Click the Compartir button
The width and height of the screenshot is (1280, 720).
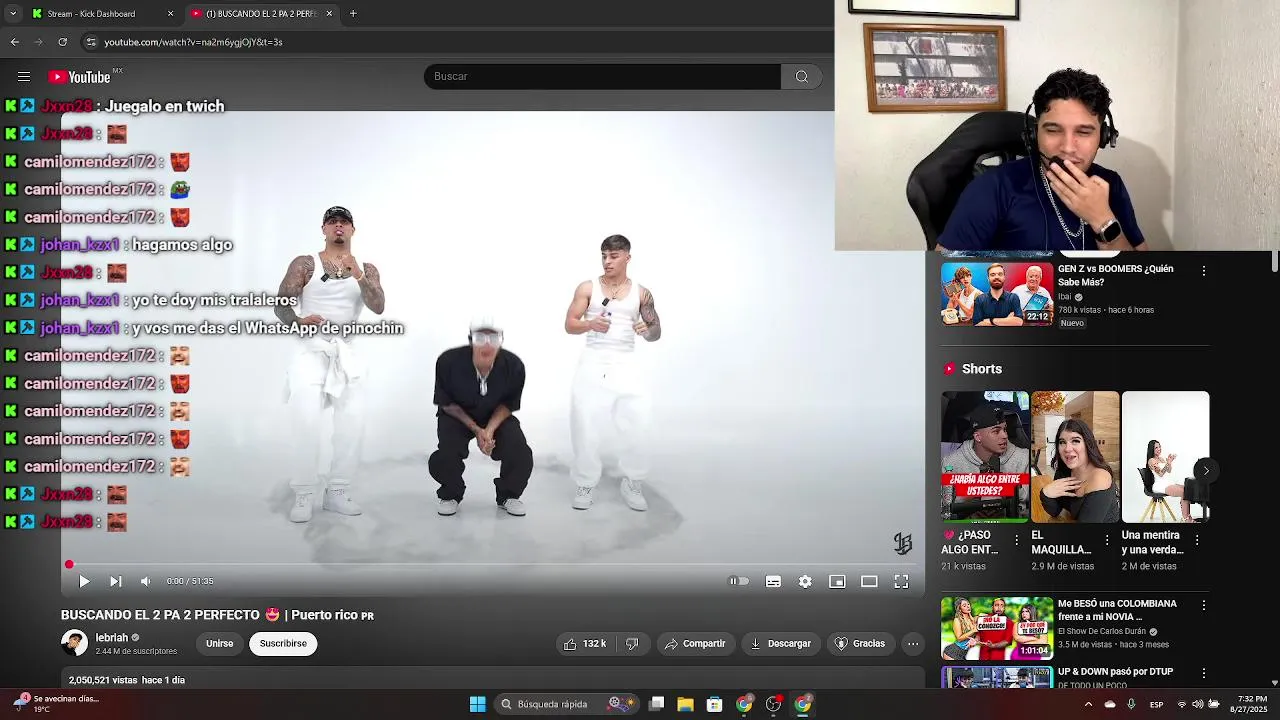pyautogui.click(x=694, y=644)
